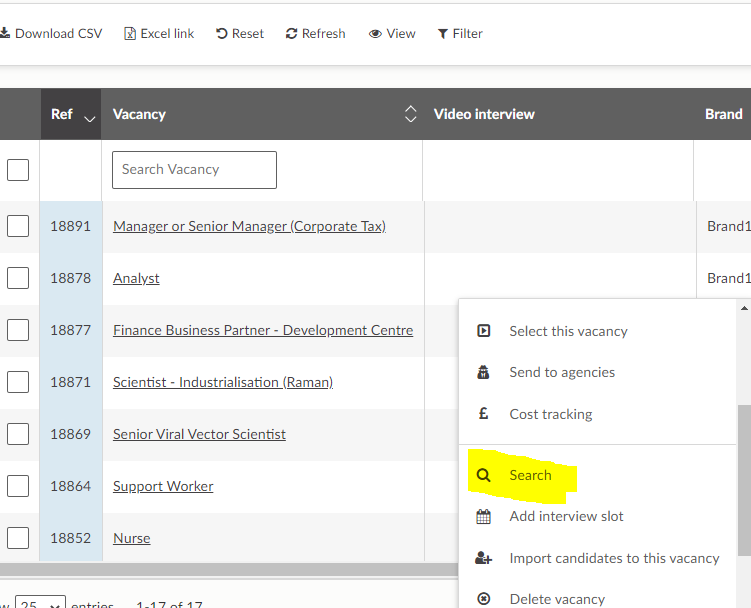
Task: Tick the checkbox for vacancy 18891
Action: coord(18,226)
